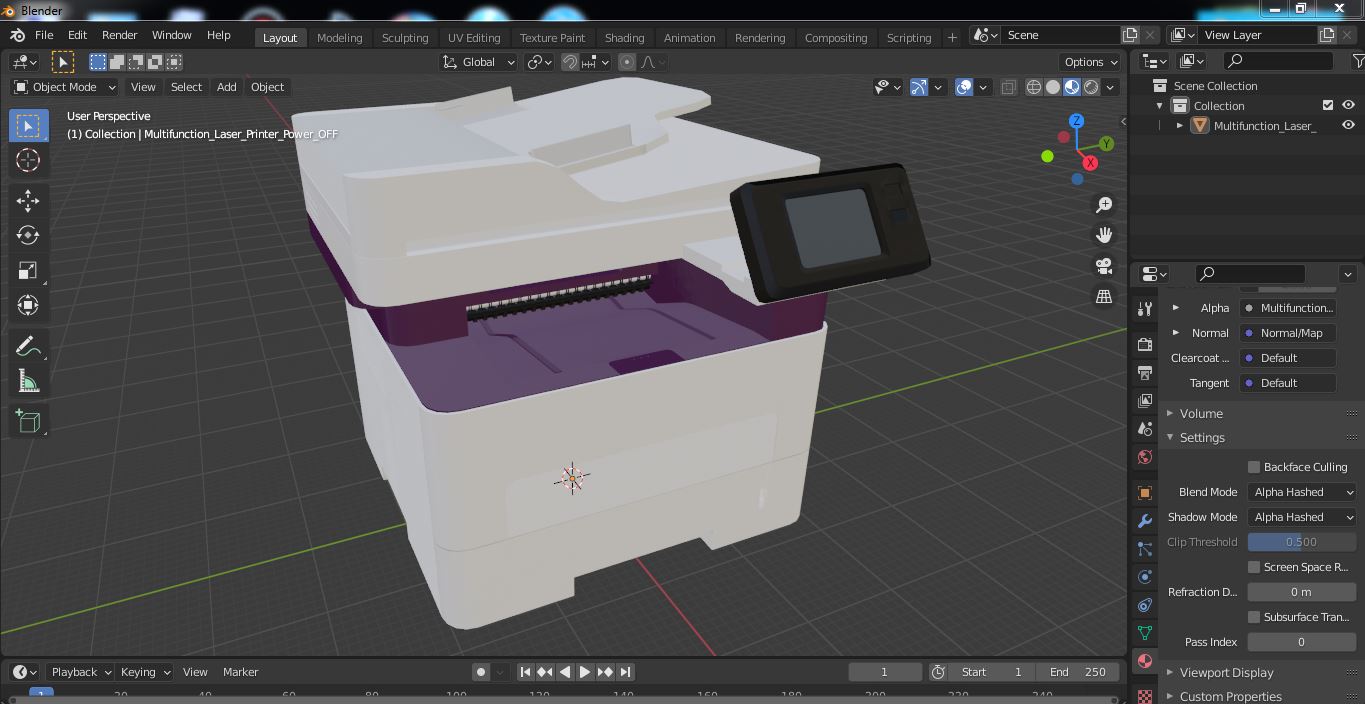Select the Add Cube tool
This screenshot has height=704, width=1365.
[28, 421]
